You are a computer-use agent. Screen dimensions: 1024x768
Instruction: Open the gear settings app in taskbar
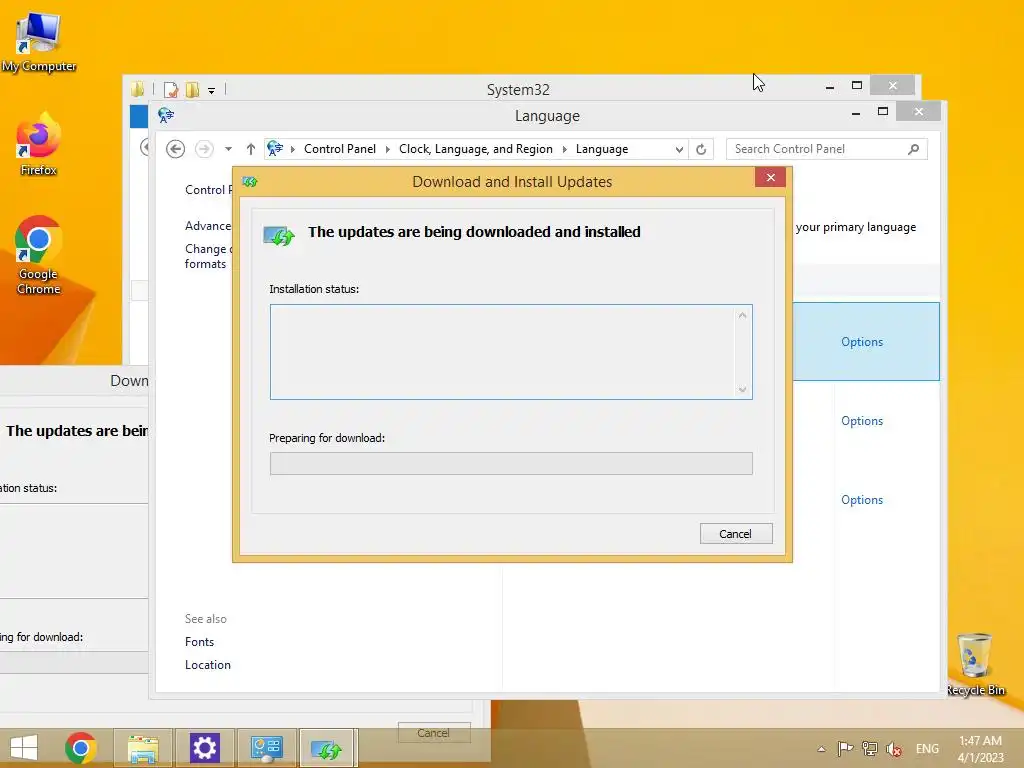tap(204, 748)
